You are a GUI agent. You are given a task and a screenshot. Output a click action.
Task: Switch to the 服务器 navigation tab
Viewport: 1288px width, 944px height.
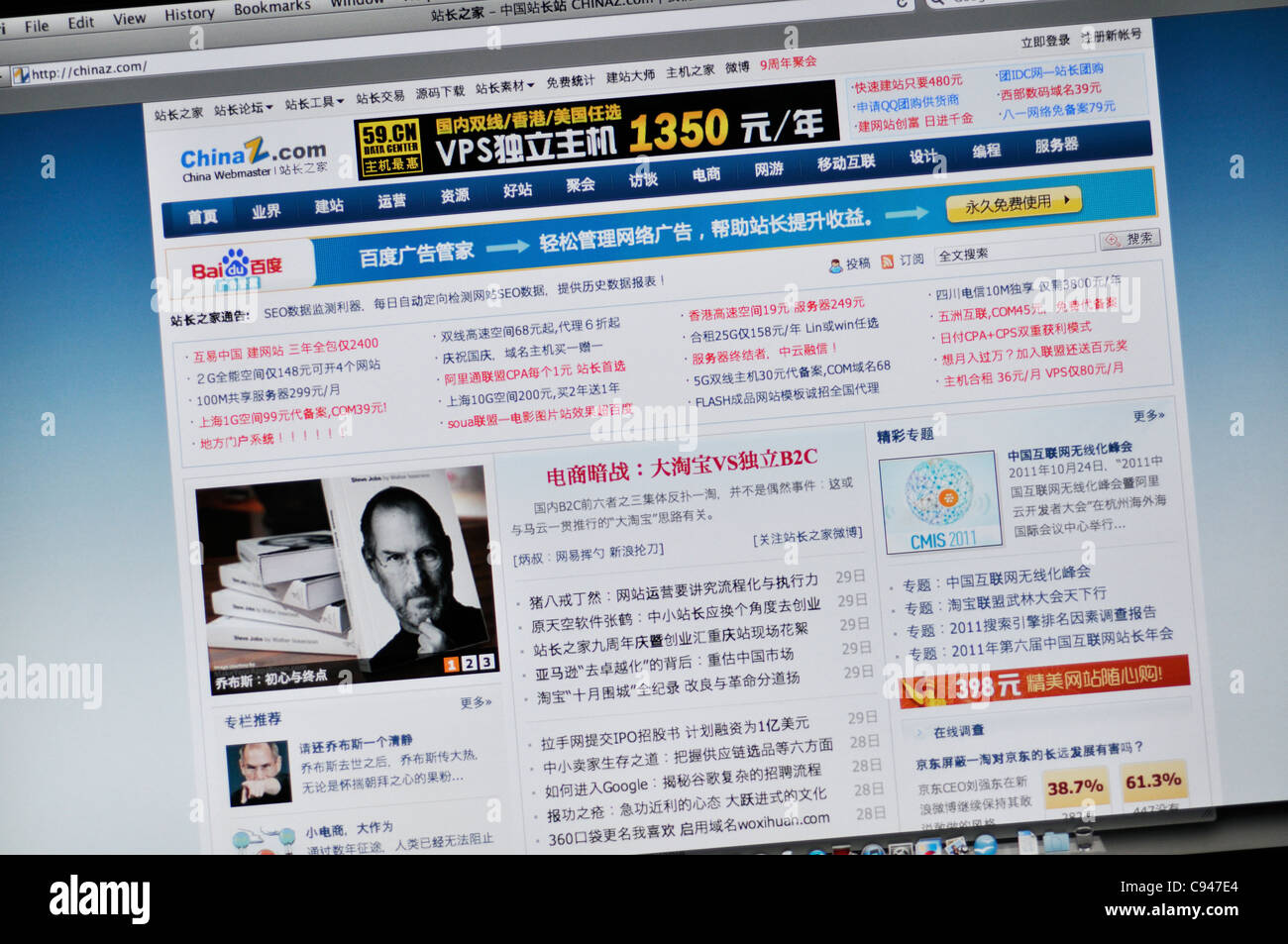pos(1056,145)
